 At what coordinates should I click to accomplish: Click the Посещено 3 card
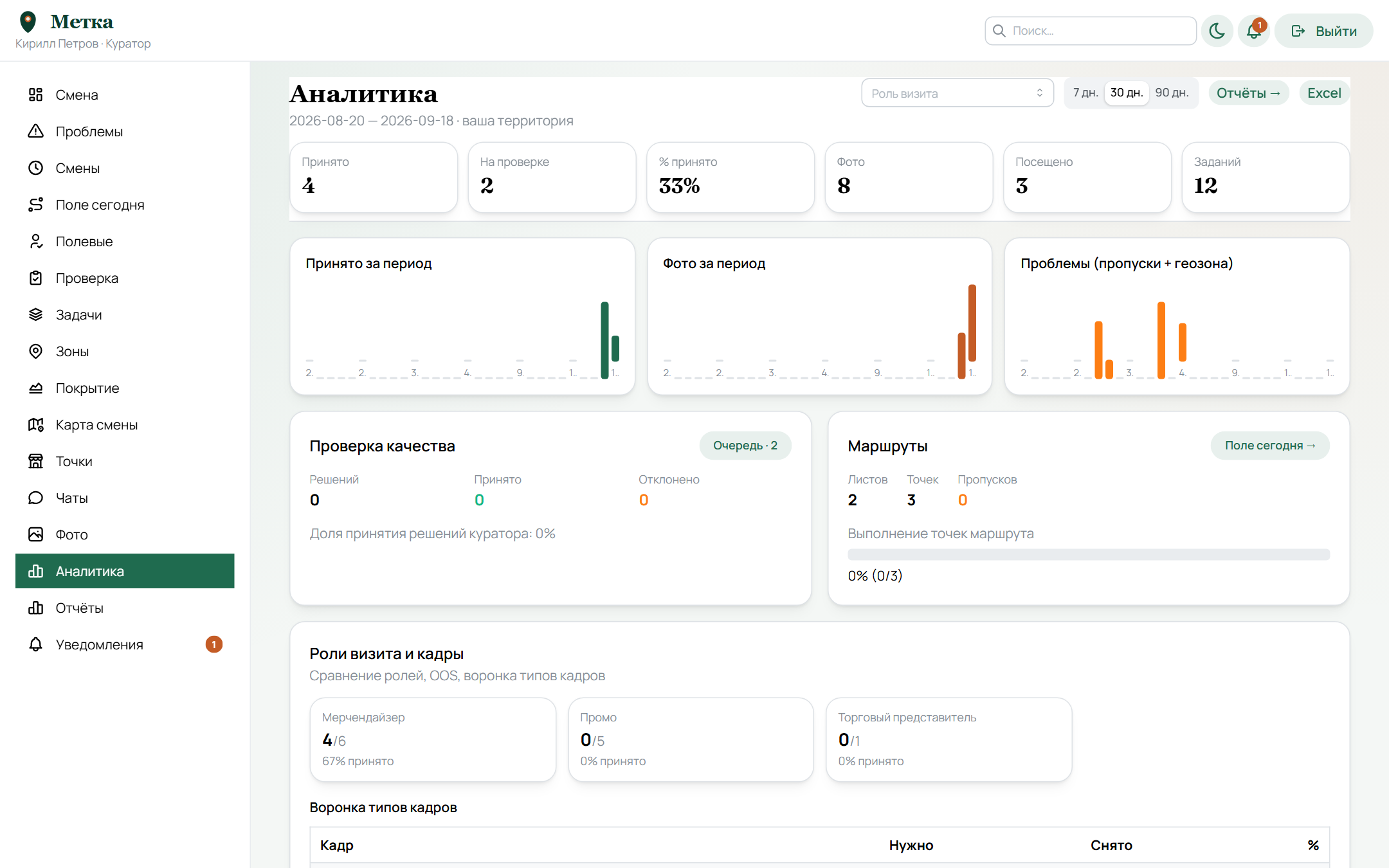tap(1087, 177)
